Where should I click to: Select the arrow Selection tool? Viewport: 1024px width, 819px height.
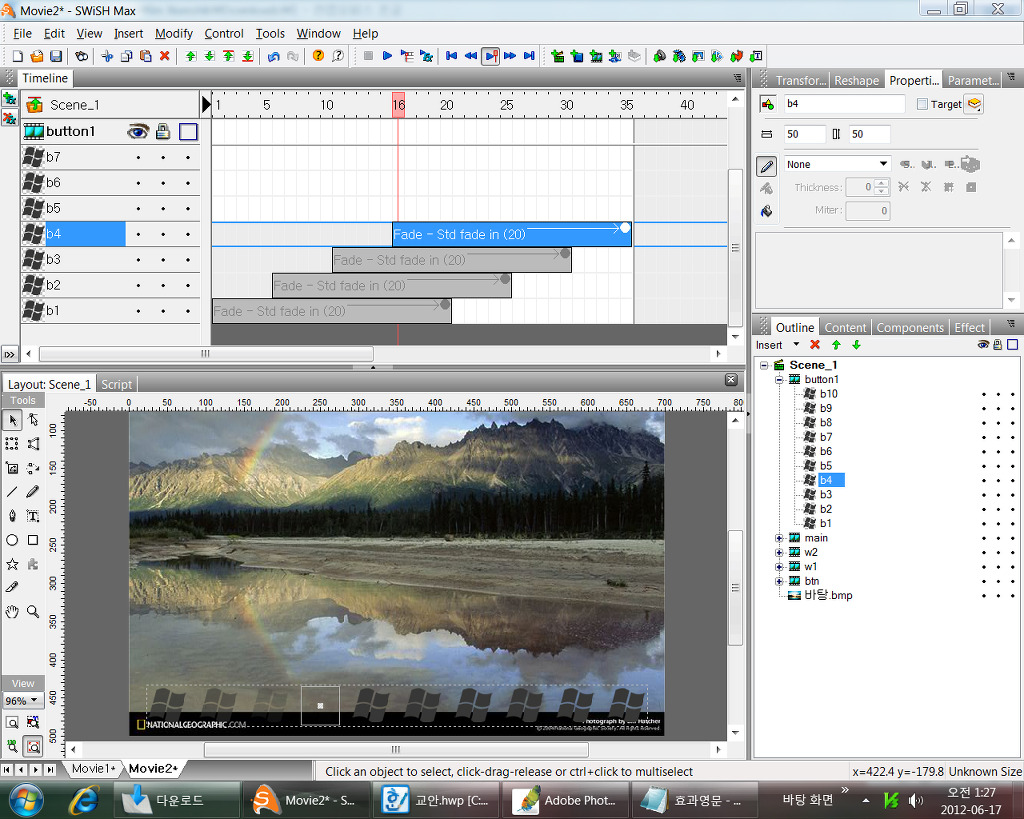pos(12,420)
